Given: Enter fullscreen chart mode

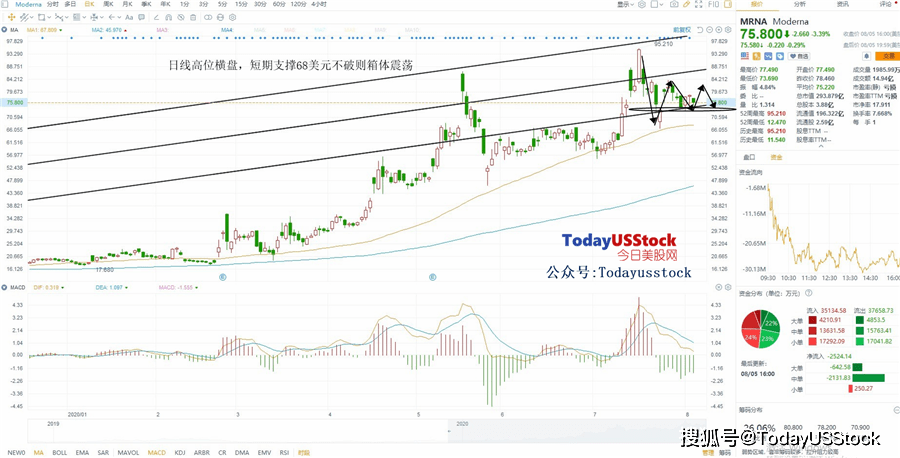Looking at the screenshot, I should click(699, 4).
